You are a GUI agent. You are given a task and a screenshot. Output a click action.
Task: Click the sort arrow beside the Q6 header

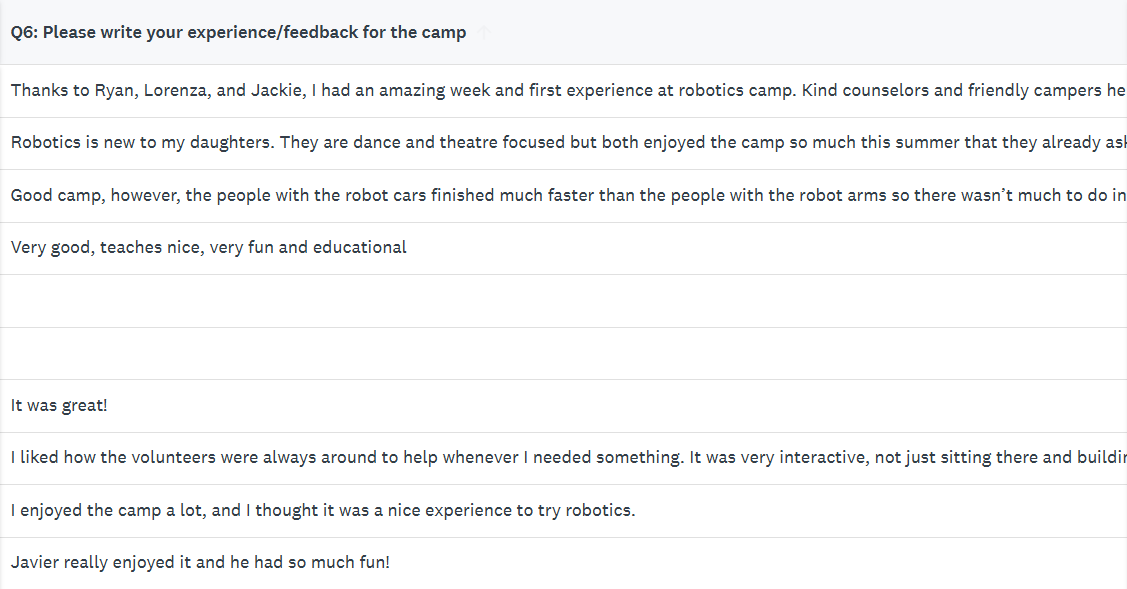[485, 32]
